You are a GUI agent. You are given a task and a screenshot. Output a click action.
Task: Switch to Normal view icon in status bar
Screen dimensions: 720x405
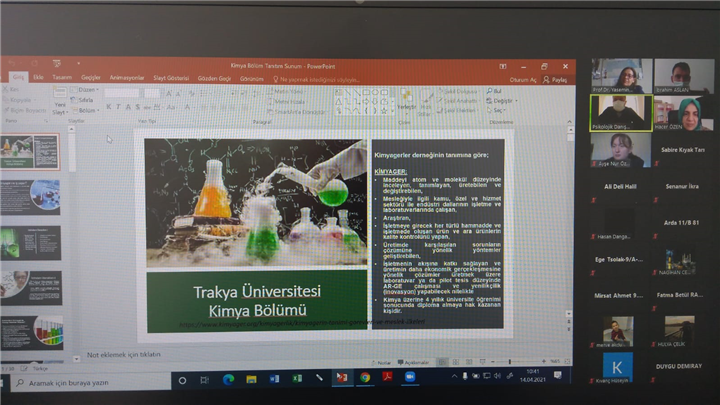(442, 362)
